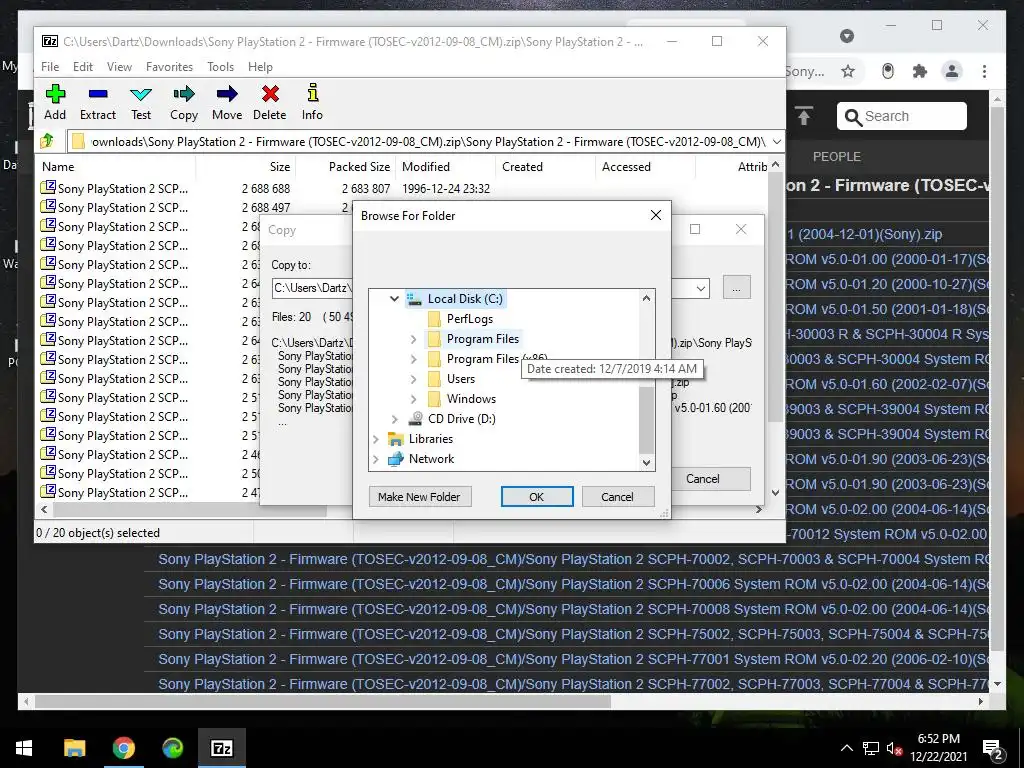Click the Add toolbar icon in 7-Zip
The width and height of the screenshot is (1024, 768).
pos(55,103)
